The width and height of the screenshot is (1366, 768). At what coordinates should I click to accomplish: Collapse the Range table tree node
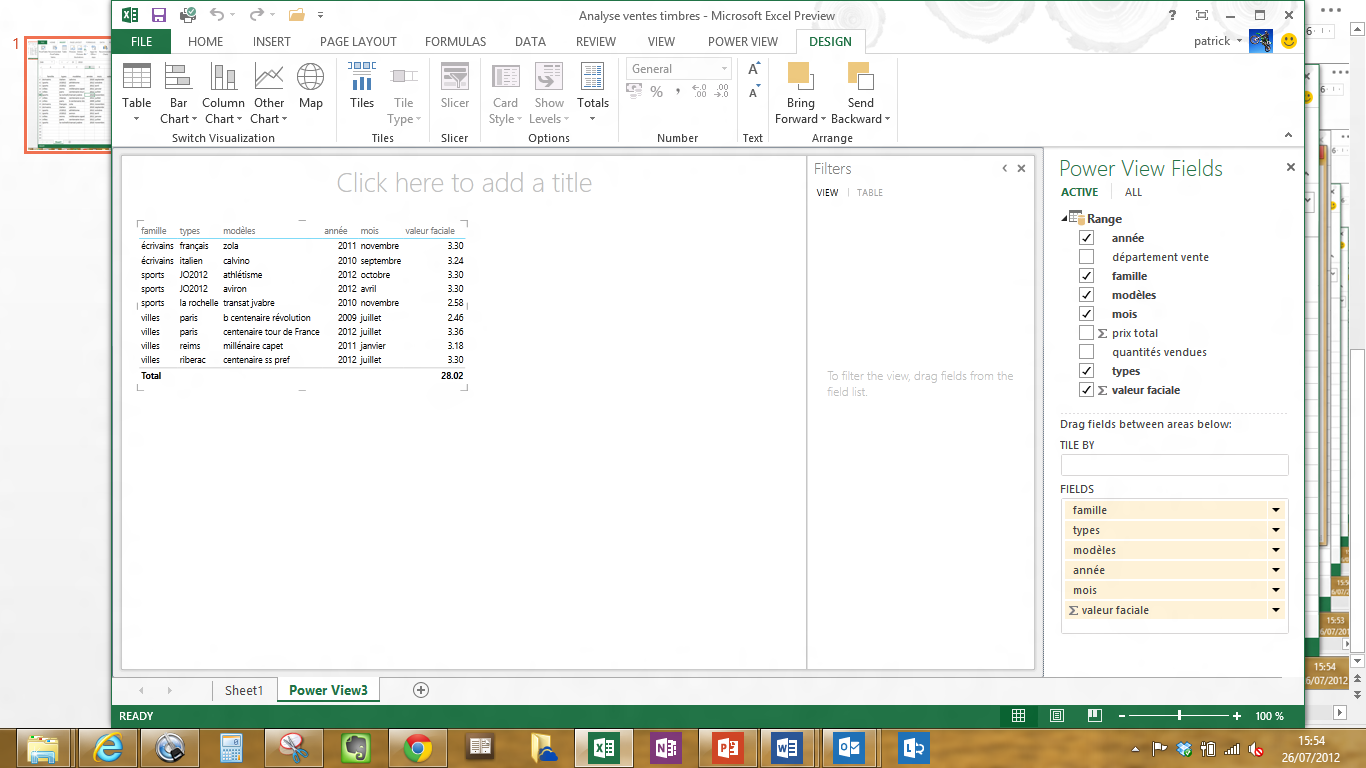coord(1064,219)
